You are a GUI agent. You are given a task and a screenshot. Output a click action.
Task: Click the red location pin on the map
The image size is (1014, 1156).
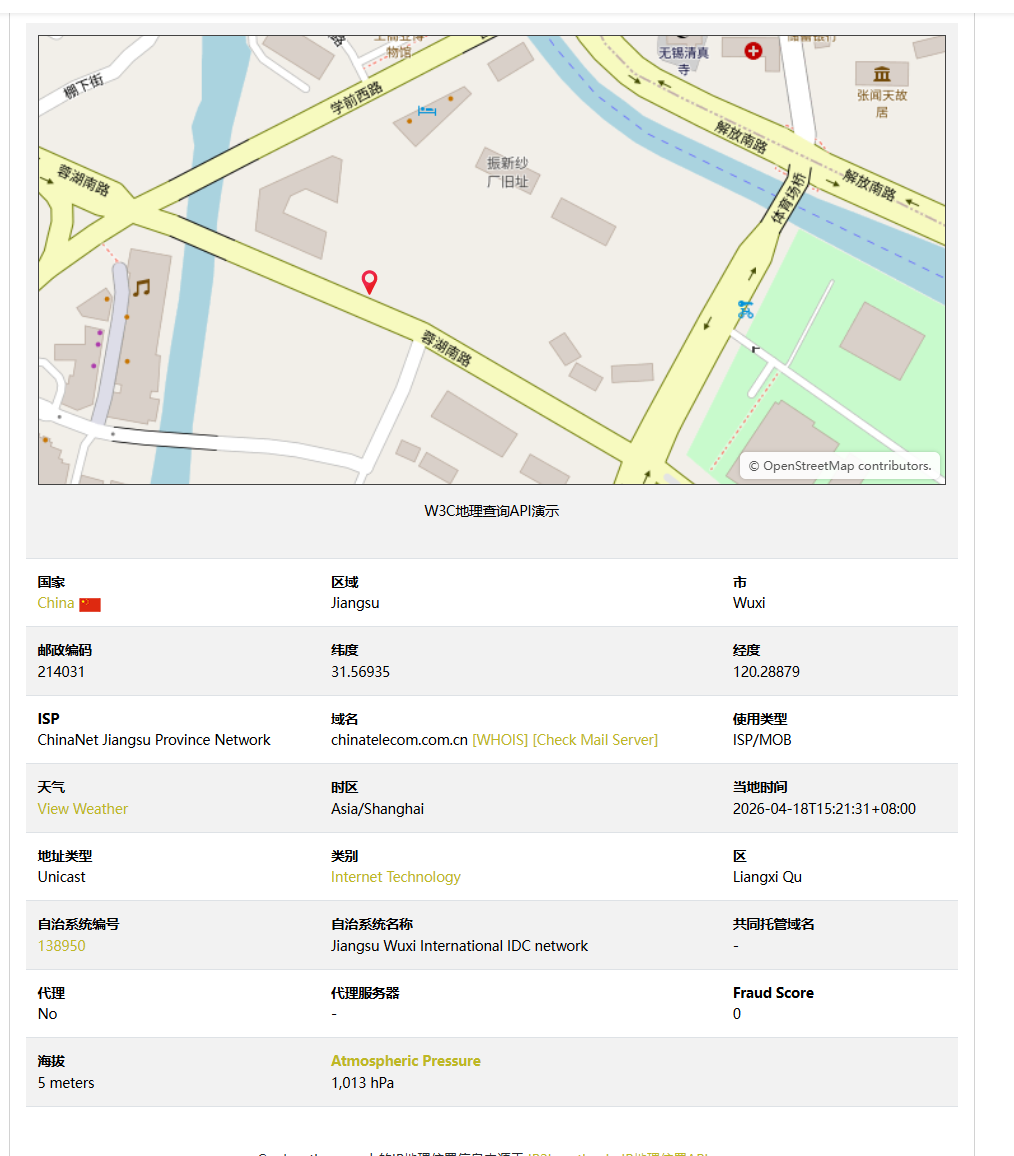coord(369,282)
